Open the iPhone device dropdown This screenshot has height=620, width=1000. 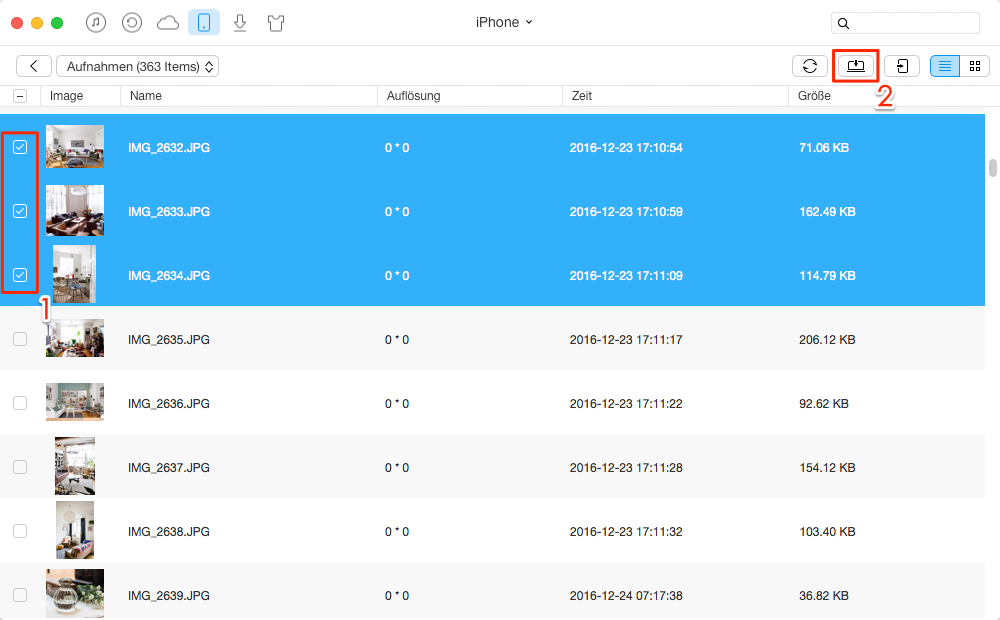(504, 22)
